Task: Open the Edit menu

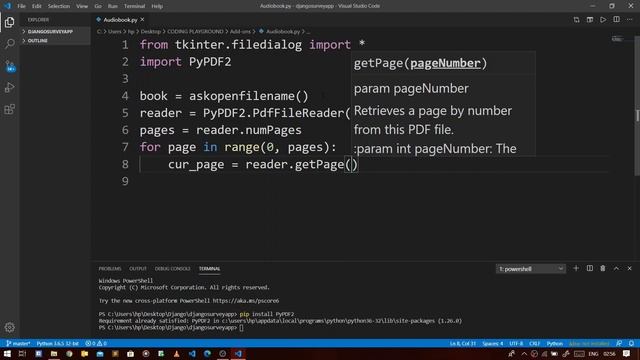Action: pos(37,6)
